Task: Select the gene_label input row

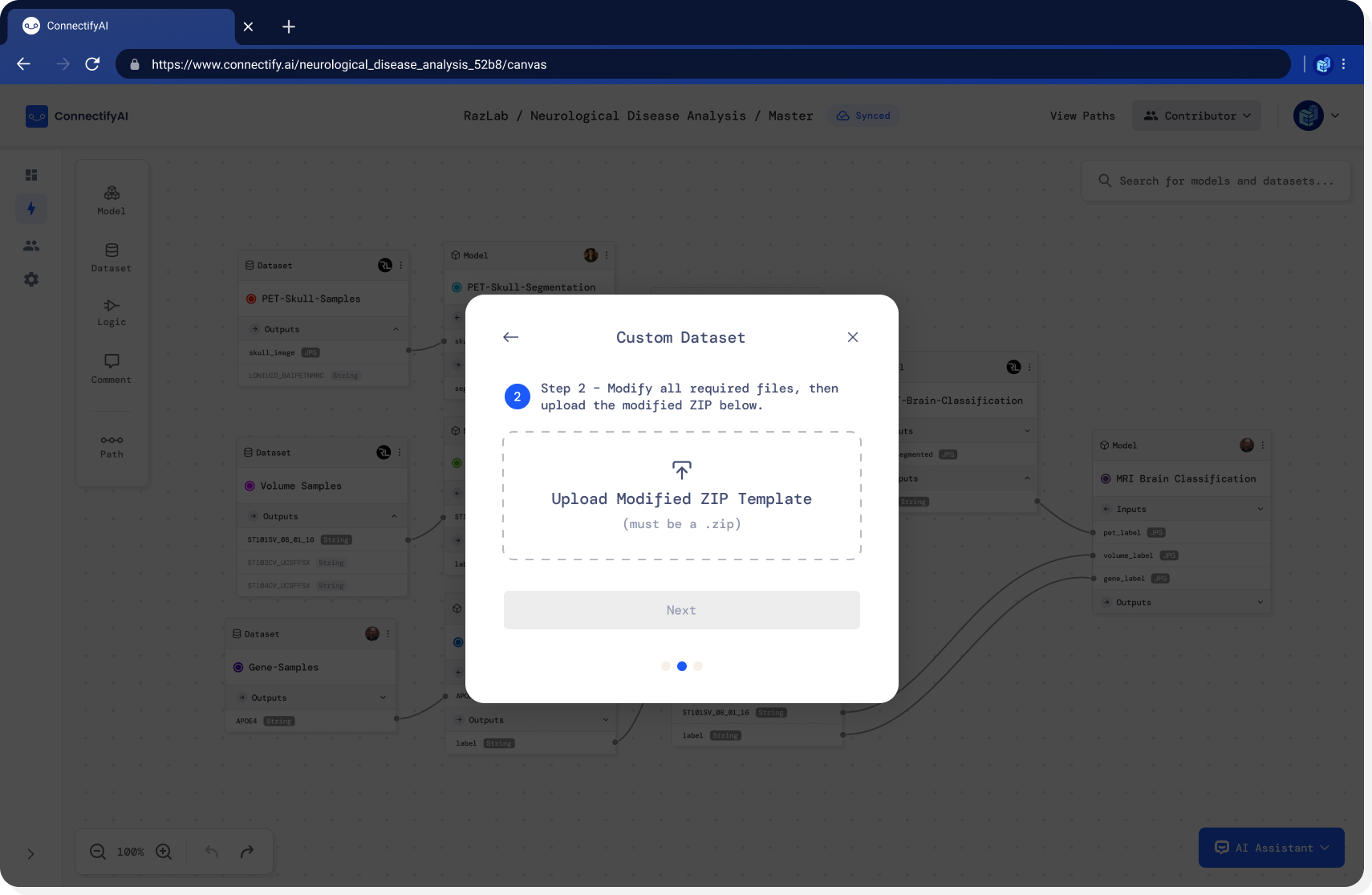Action: pyautogui.click(x=1182, y=578)
